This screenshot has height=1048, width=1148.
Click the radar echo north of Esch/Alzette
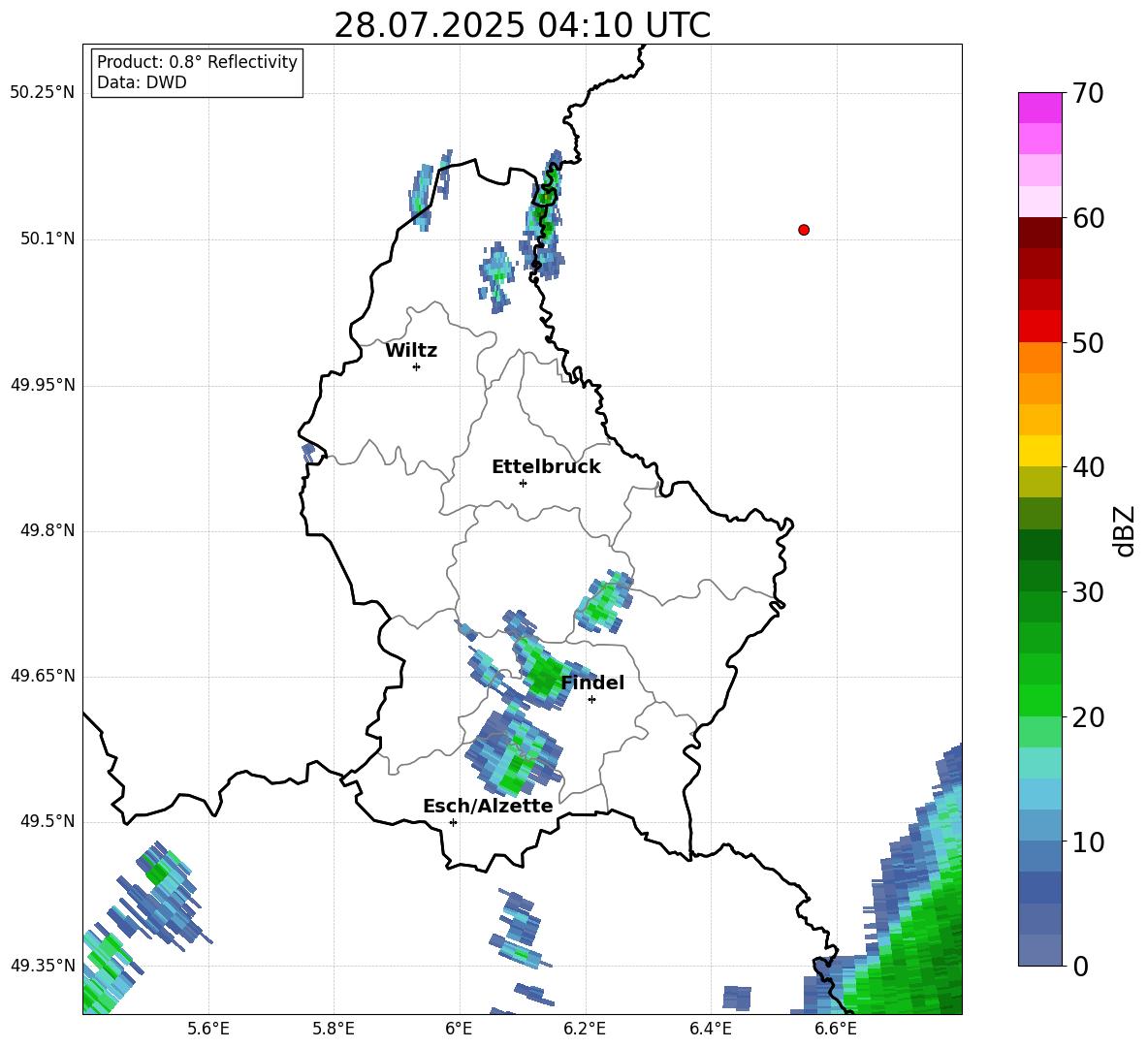515,753
